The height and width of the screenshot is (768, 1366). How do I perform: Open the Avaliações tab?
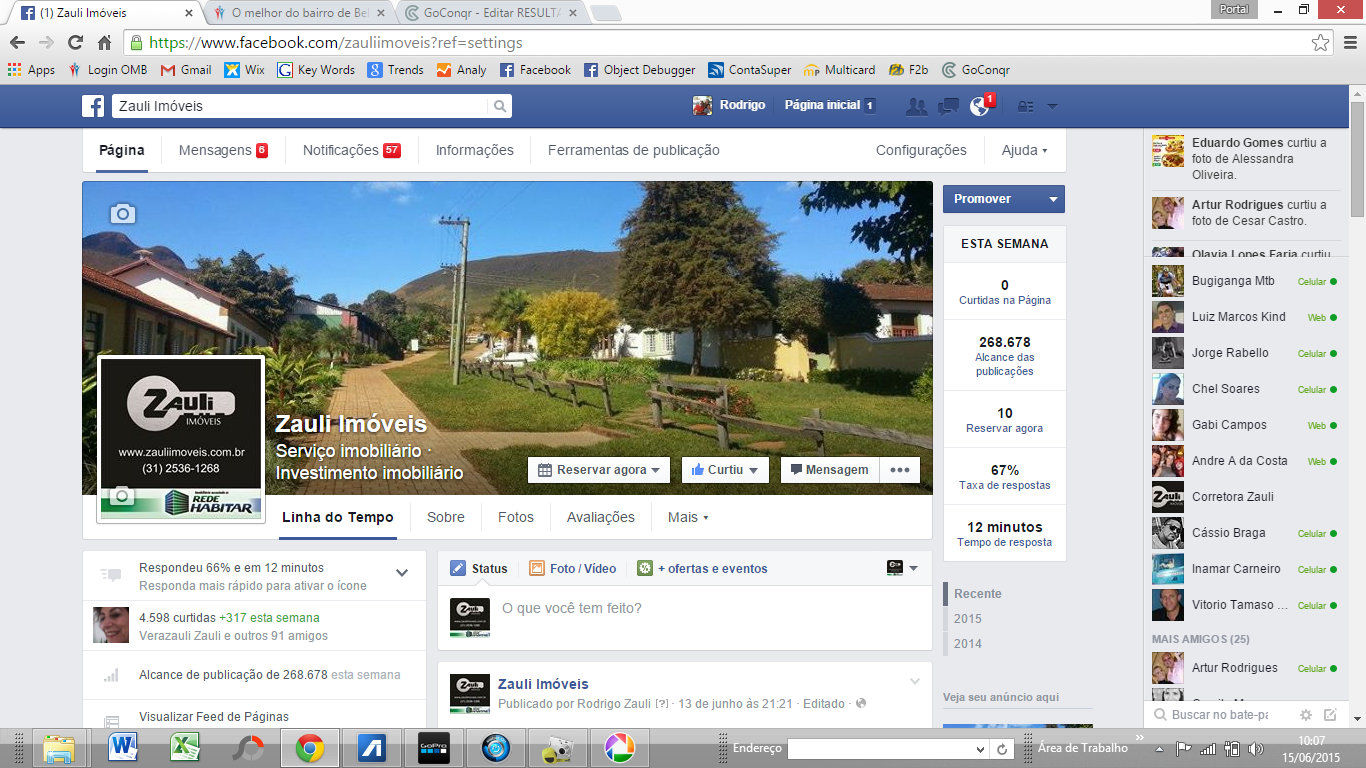(x=601, y=518)
